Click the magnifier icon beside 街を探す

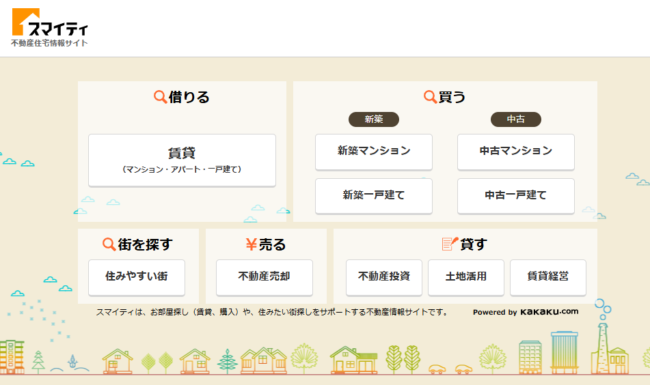click(x=109, y=244)
